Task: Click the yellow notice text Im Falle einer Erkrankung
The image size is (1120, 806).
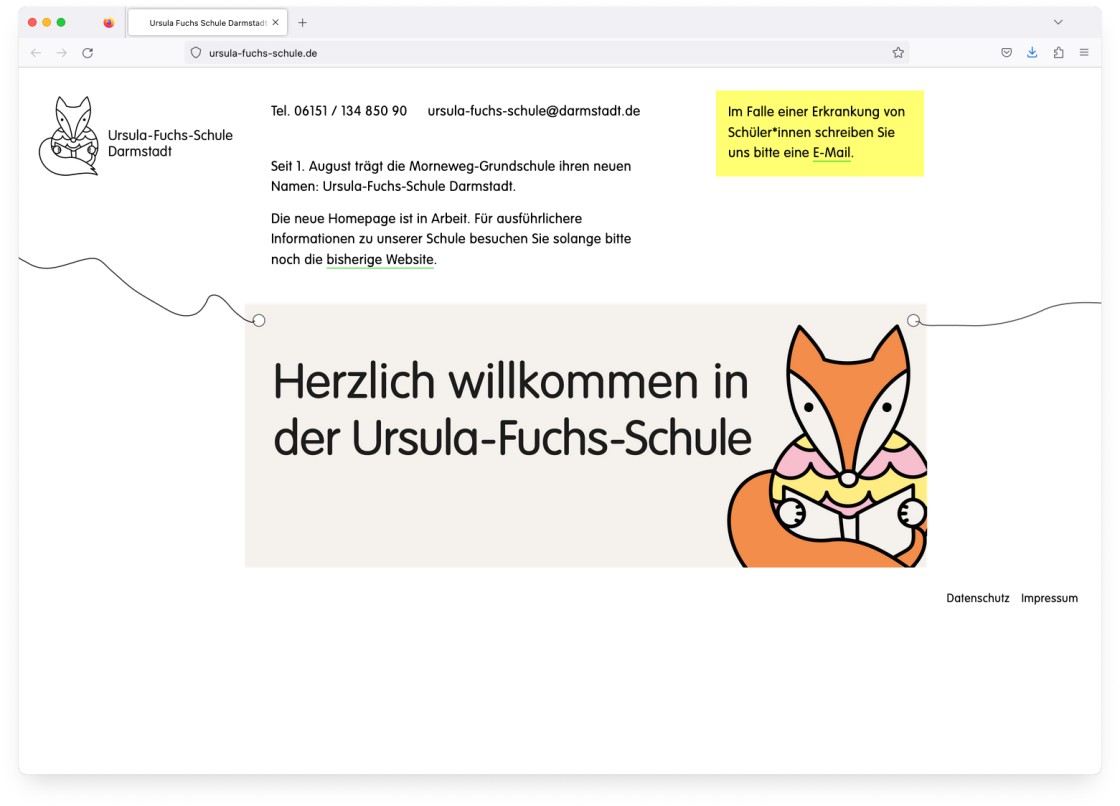Action: click(816, 132)
